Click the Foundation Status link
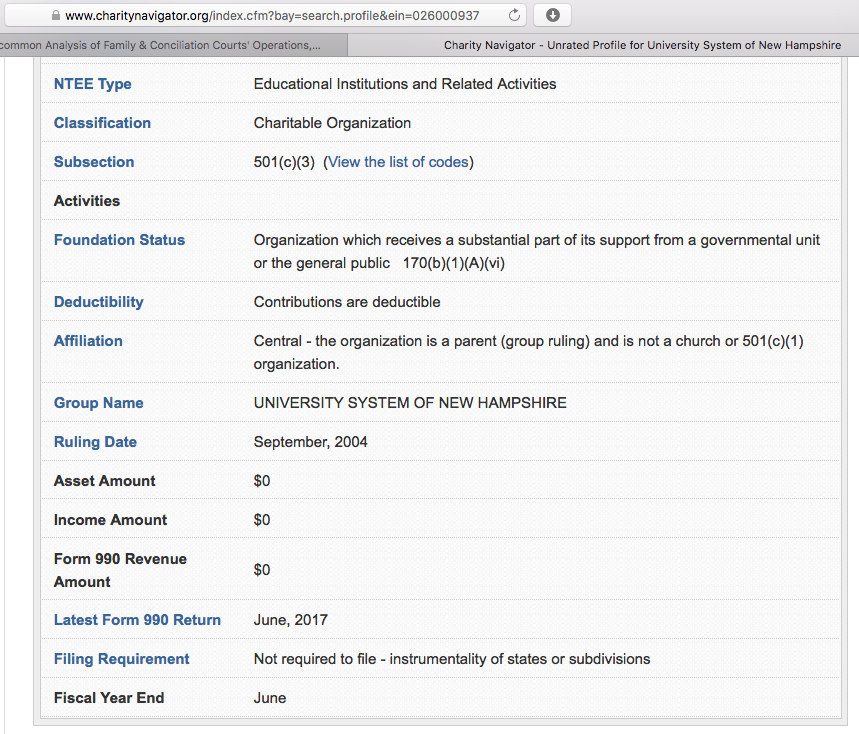Screen dimensions: 859x734 (119, 240)
